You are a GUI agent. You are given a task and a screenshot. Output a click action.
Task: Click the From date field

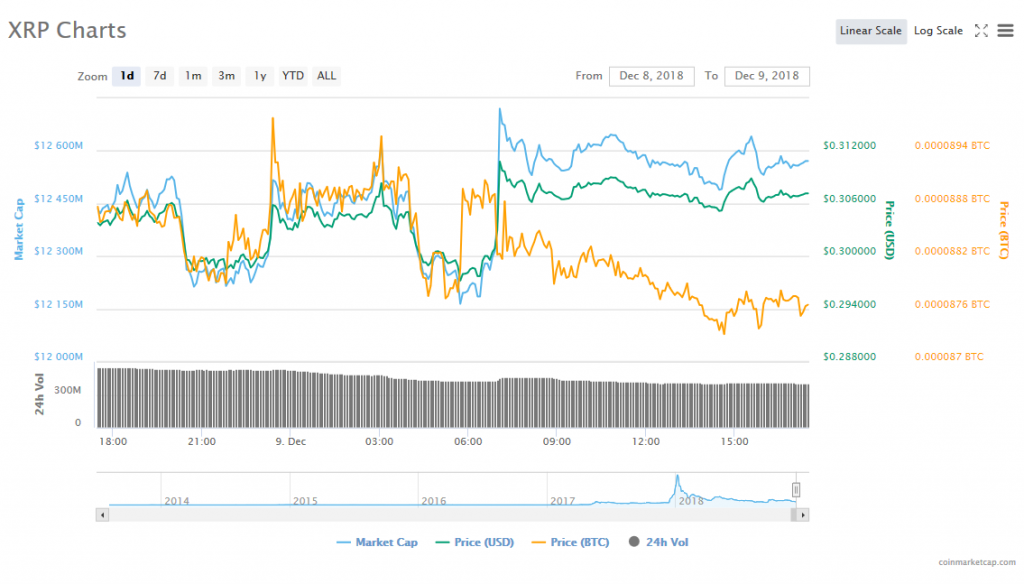(x=651, y=76)
